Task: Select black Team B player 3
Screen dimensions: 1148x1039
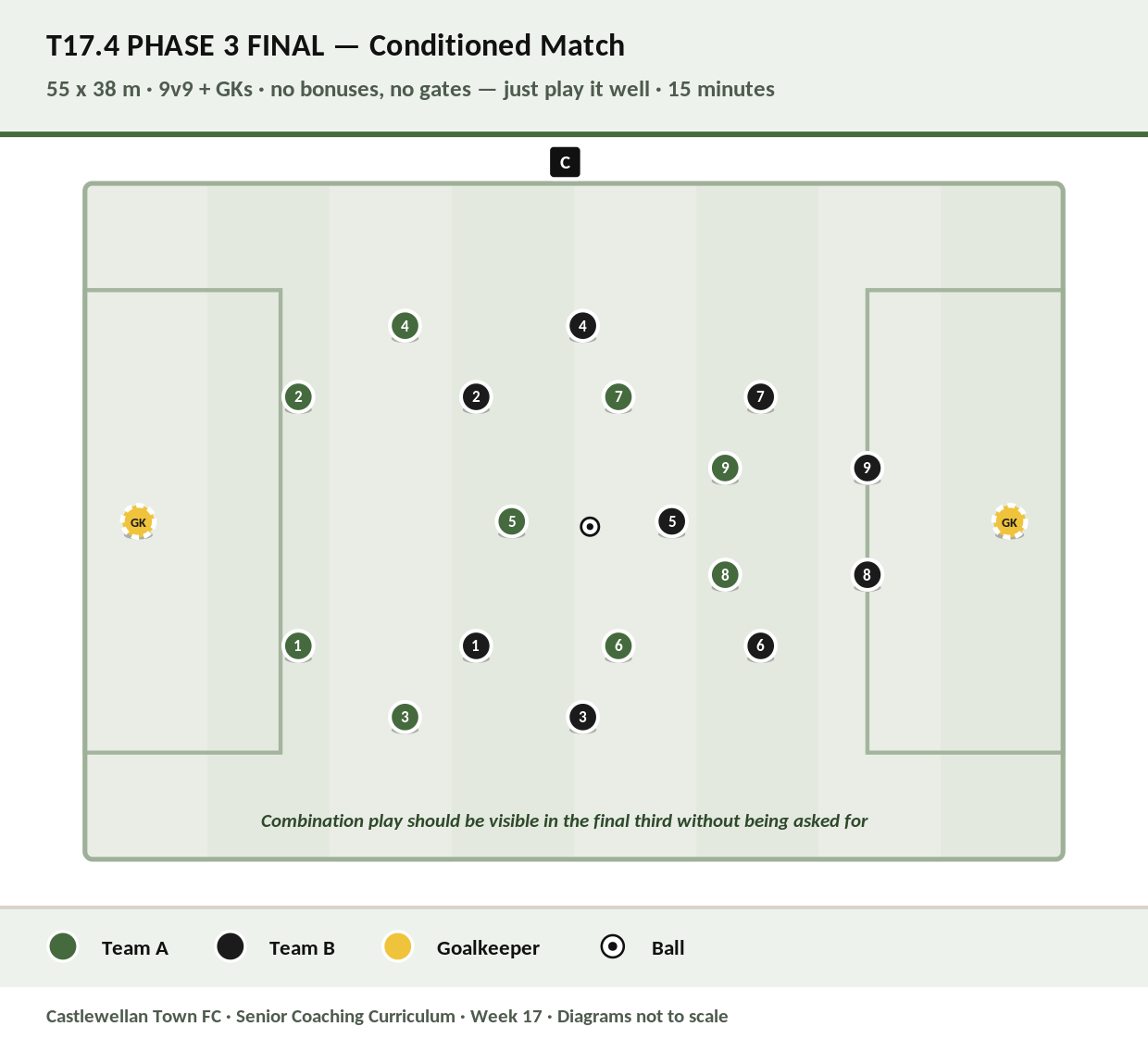Action: click(582, 717)
